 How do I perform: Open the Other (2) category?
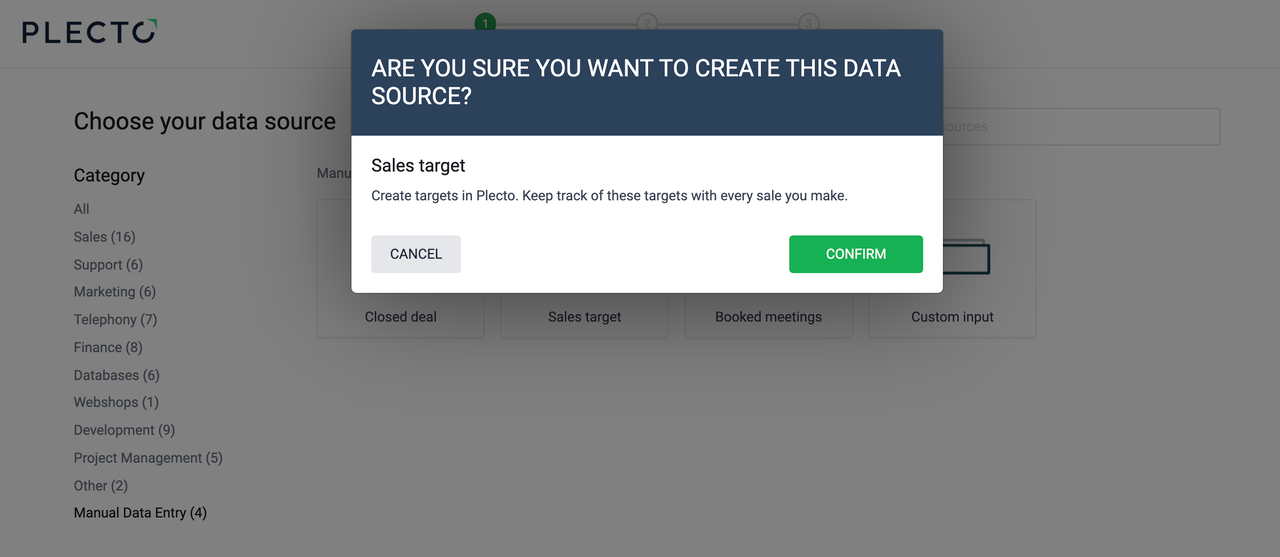tap(100, 485)
